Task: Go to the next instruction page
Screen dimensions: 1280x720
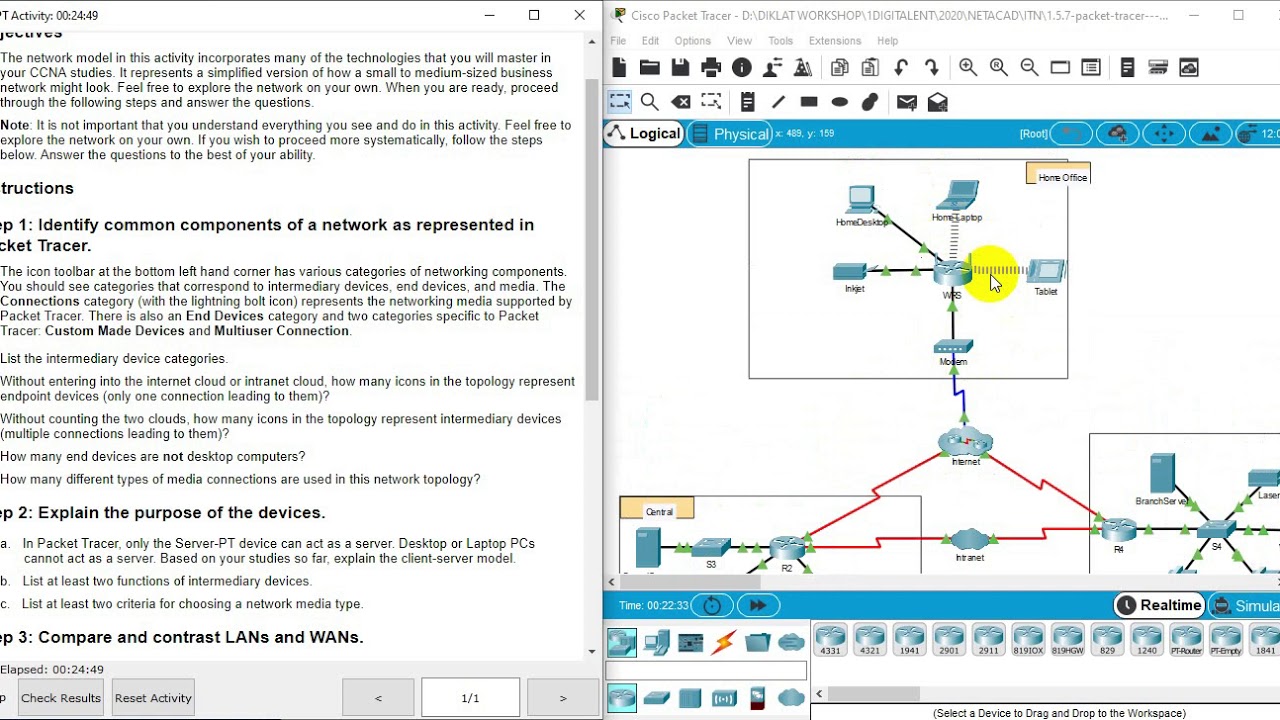Action: pos(562,698)
